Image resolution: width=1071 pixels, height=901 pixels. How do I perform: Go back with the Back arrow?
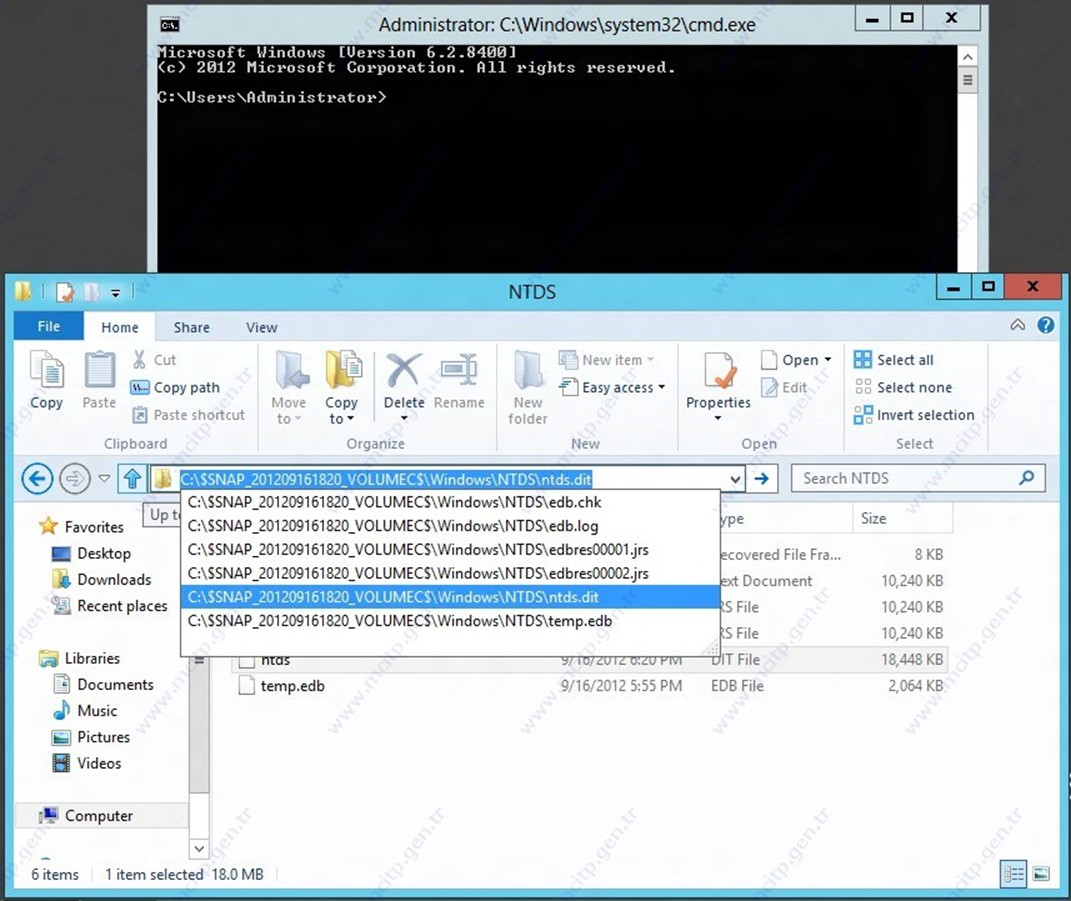click(37, 479)
